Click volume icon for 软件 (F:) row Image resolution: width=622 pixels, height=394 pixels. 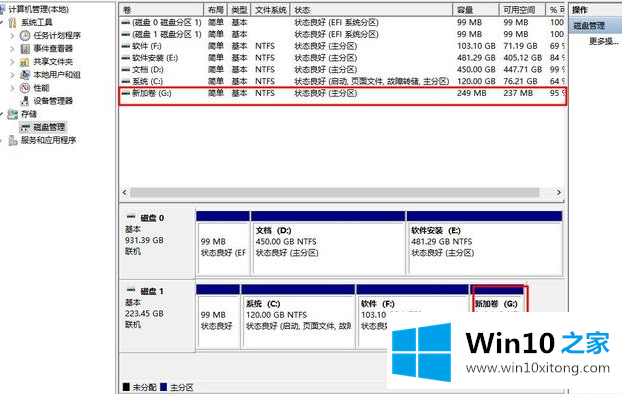(126, 46)
